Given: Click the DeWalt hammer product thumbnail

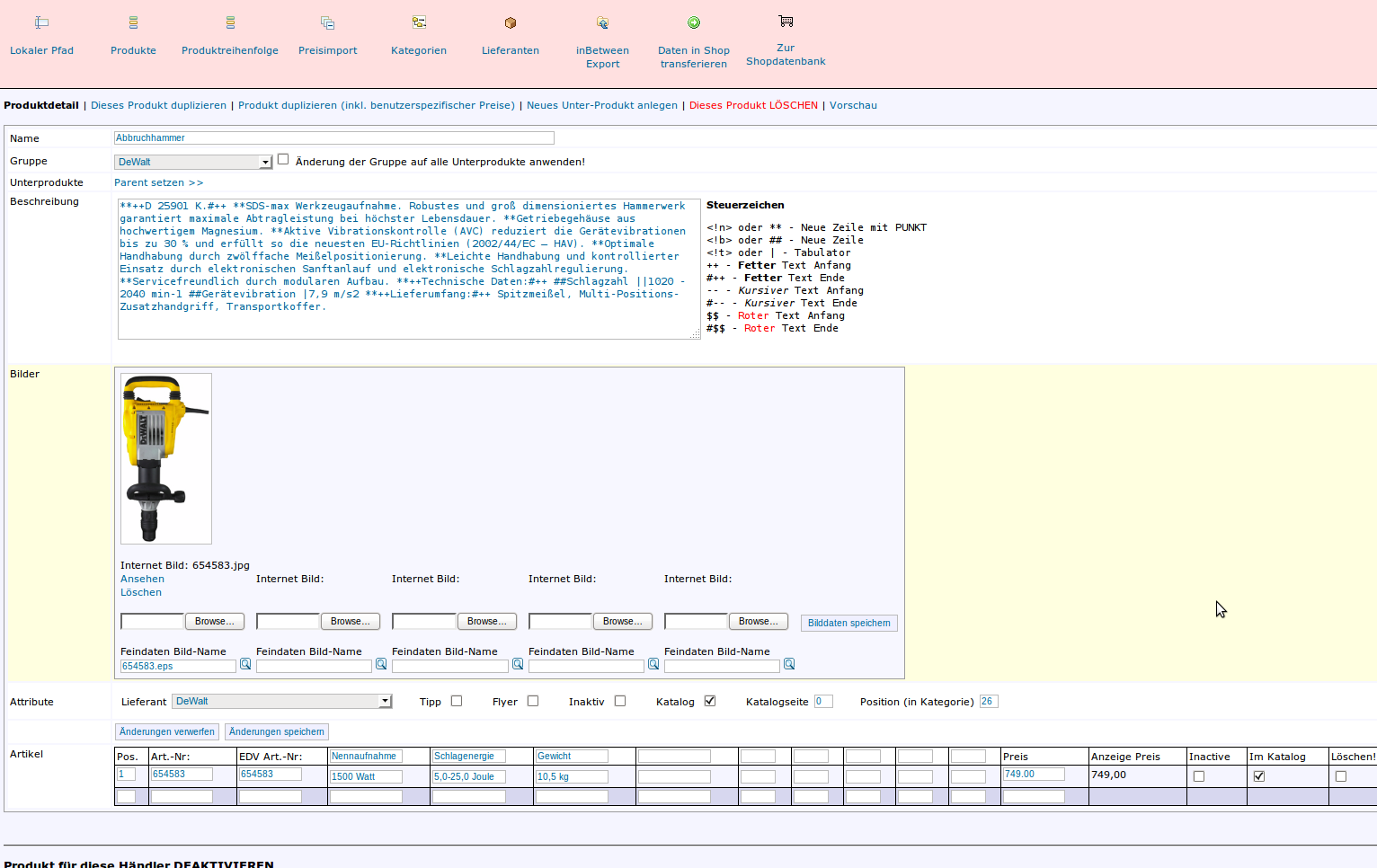Looking at the screenshot, I should click(x=166, y=458).
